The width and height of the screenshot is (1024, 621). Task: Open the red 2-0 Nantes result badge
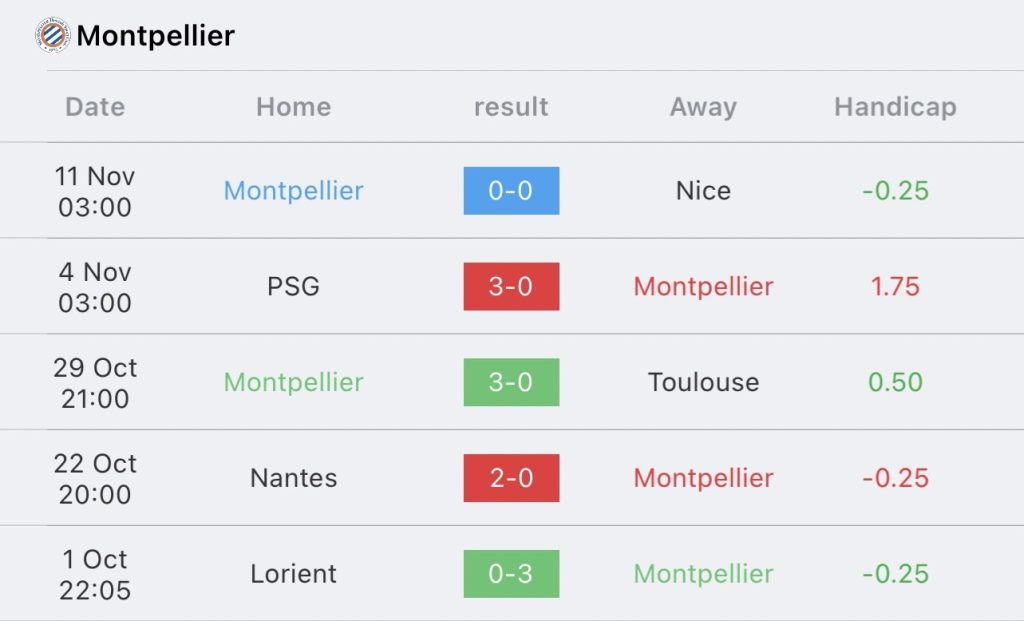[x=511, y=478]
